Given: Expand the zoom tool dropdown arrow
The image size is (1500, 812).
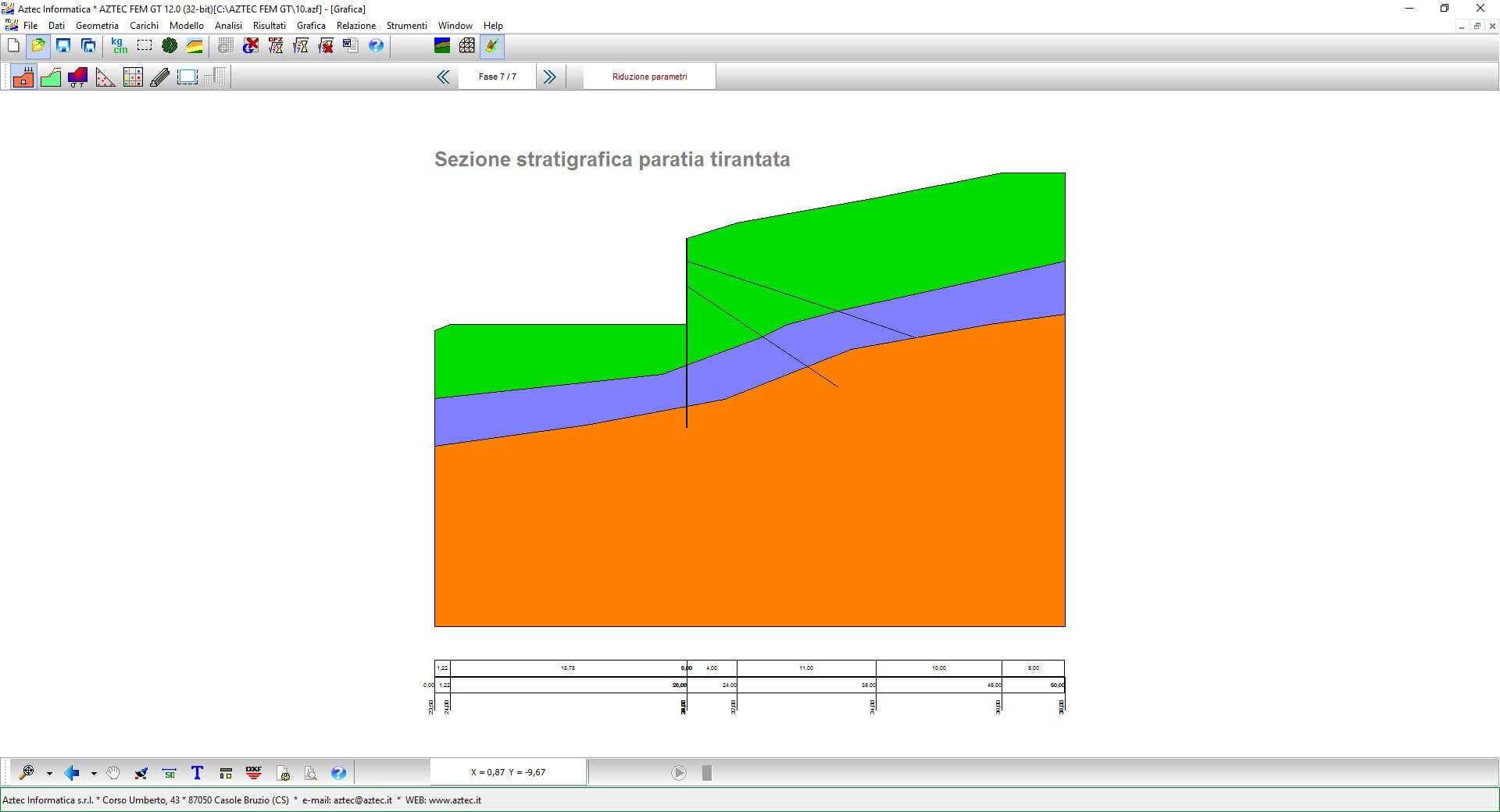Looking at the screenshot, I should tap(49, 774).
